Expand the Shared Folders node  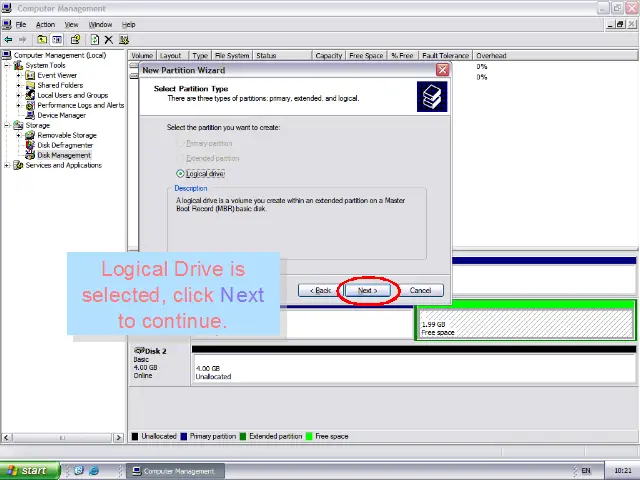tap(18, 85)
